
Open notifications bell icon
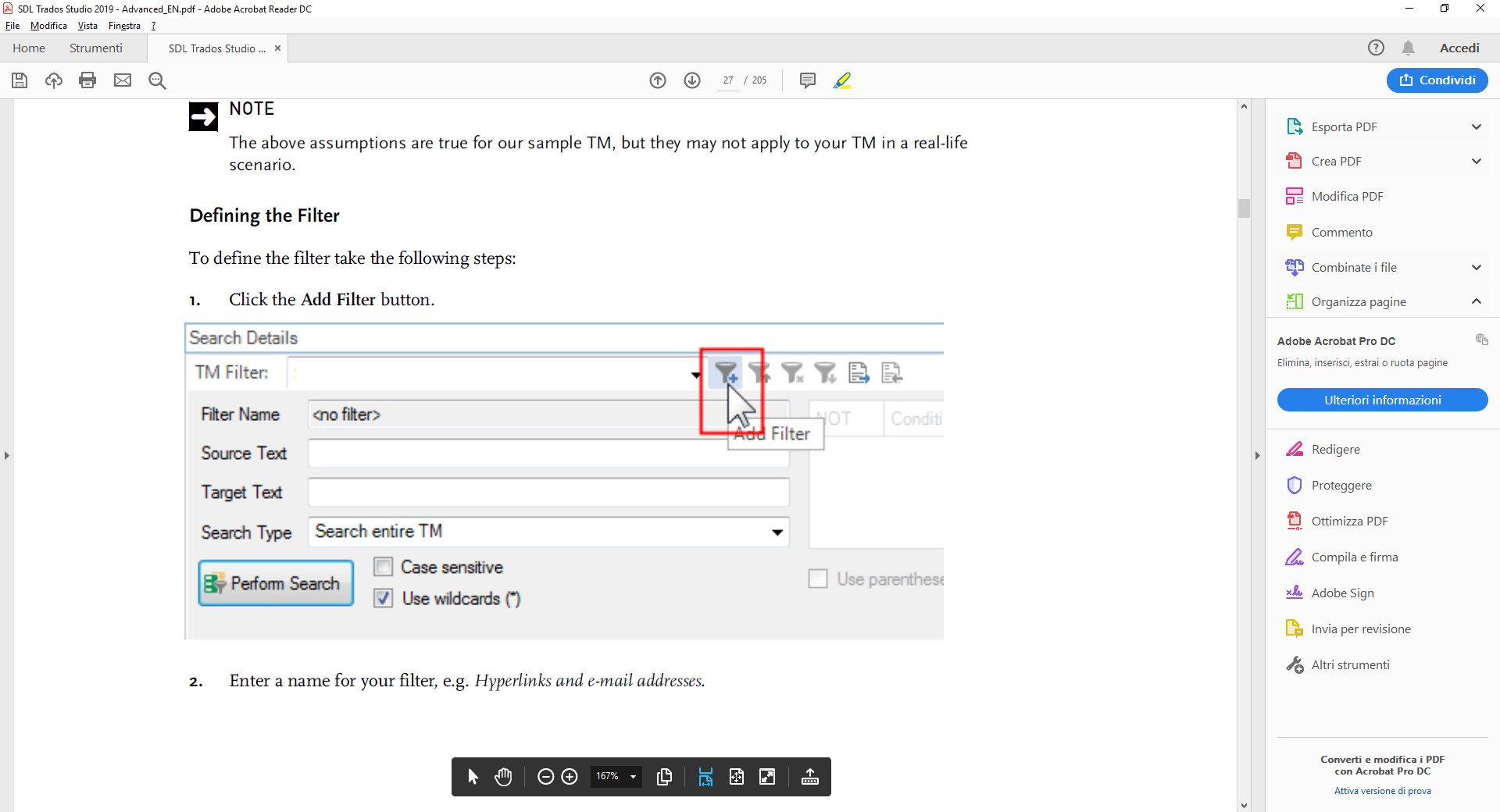pyautogui.click(x=1408, y=48)
